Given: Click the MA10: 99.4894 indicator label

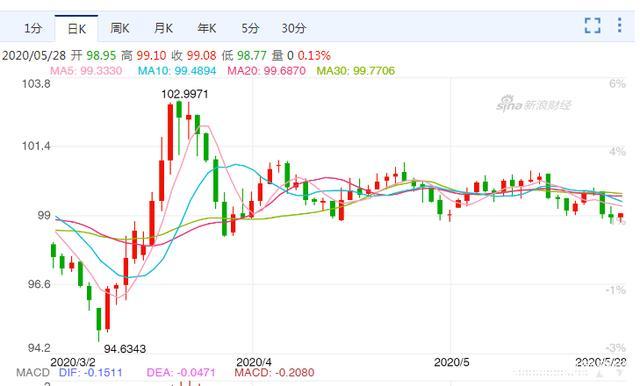Looking at the screenshot, I should point(177,71).
